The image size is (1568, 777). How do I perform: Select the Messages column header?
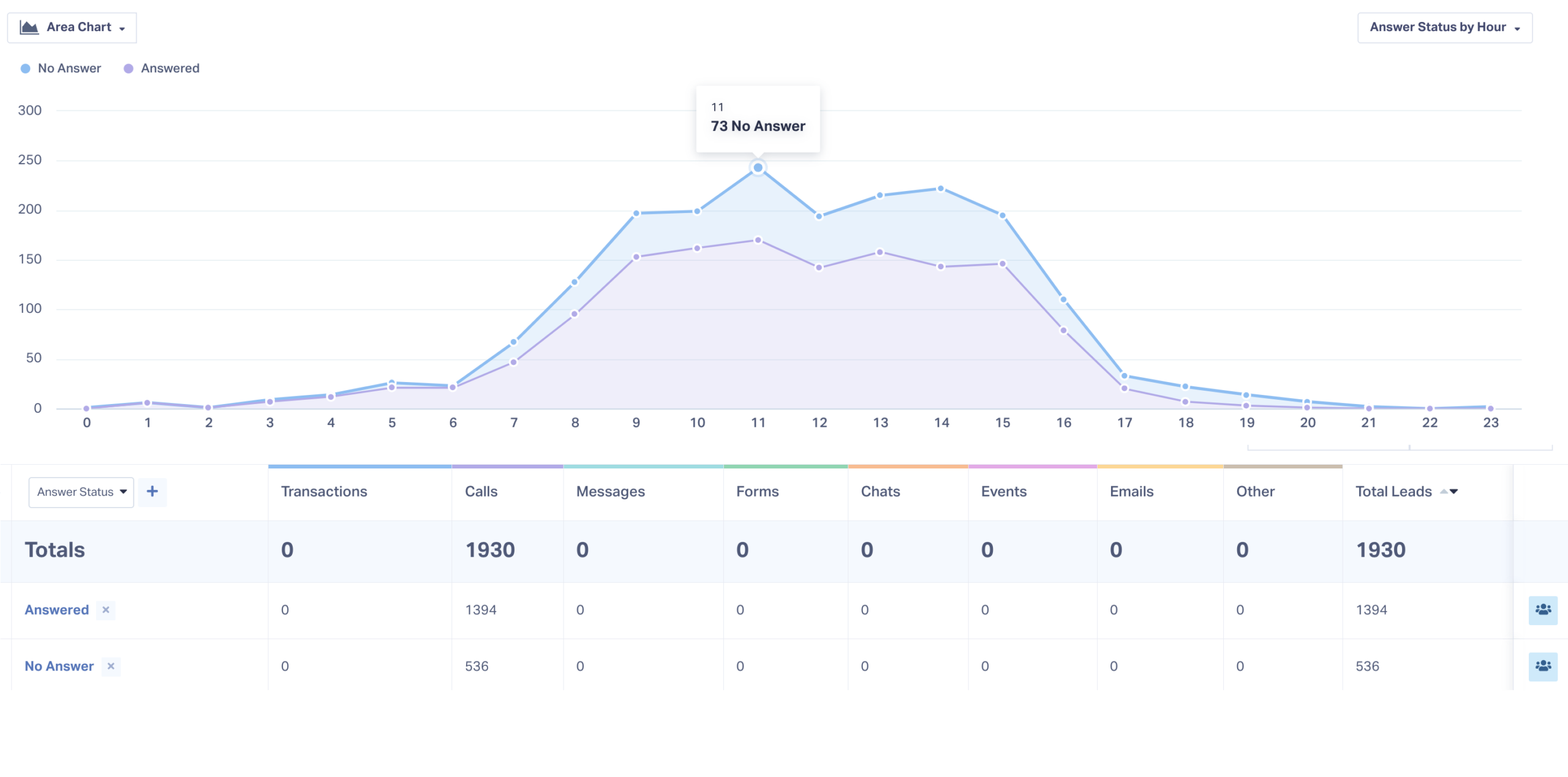611,492
